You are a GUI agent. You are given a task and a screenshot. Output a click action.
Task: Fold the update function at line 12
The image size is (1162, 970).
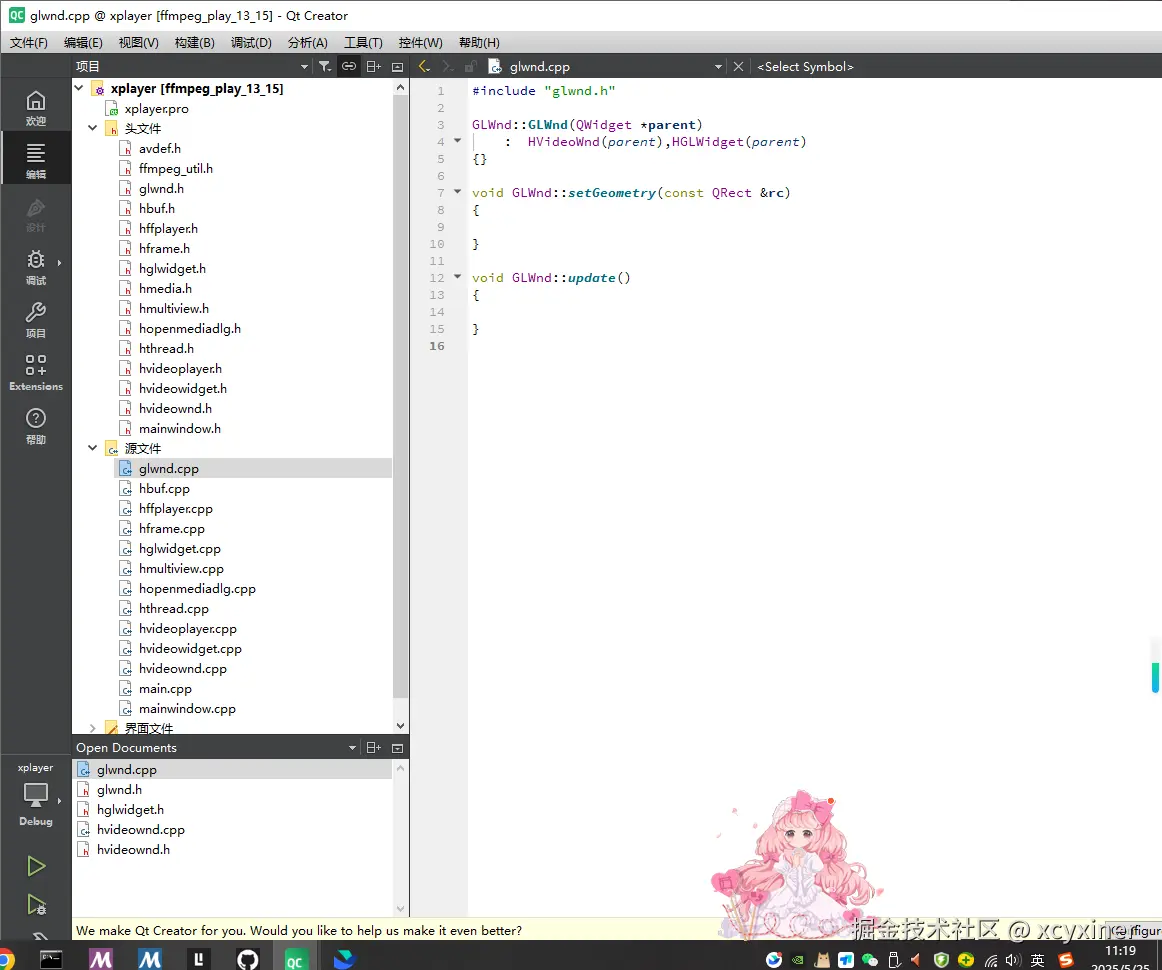[x=457, y=277]
